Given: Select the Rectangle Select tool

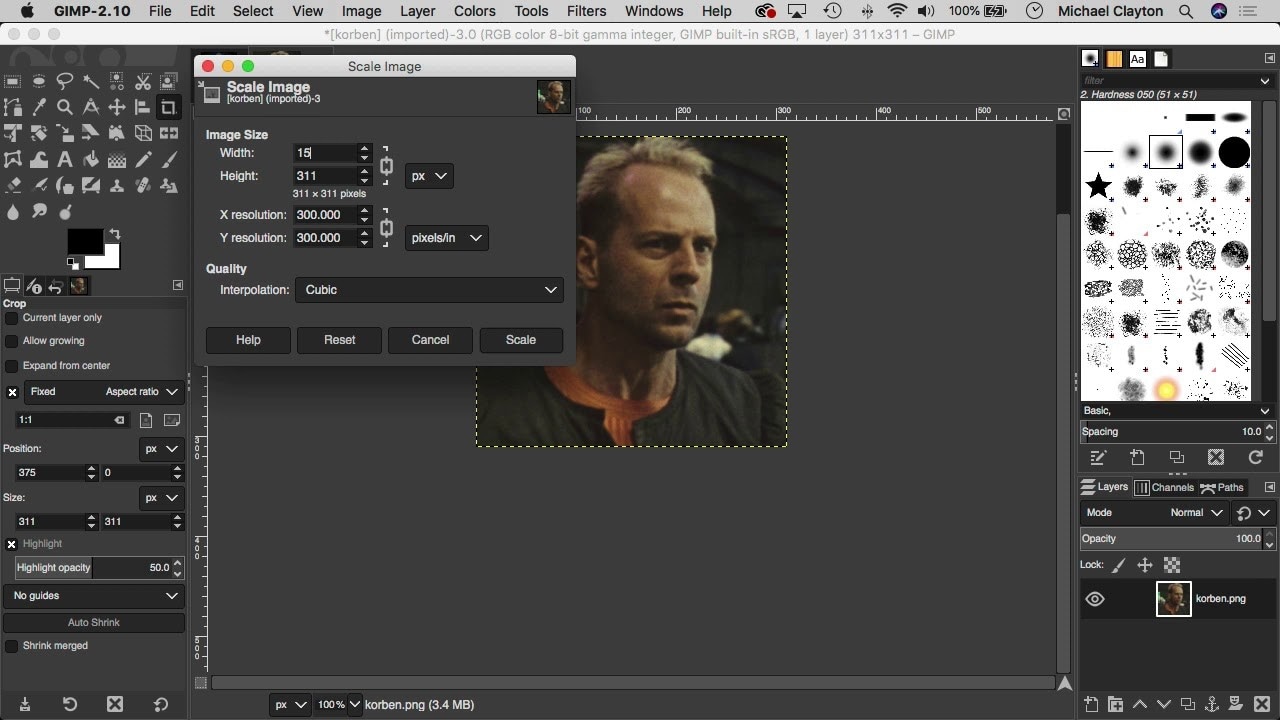Looking at the screenshot, I should click(x=13, y=81).
